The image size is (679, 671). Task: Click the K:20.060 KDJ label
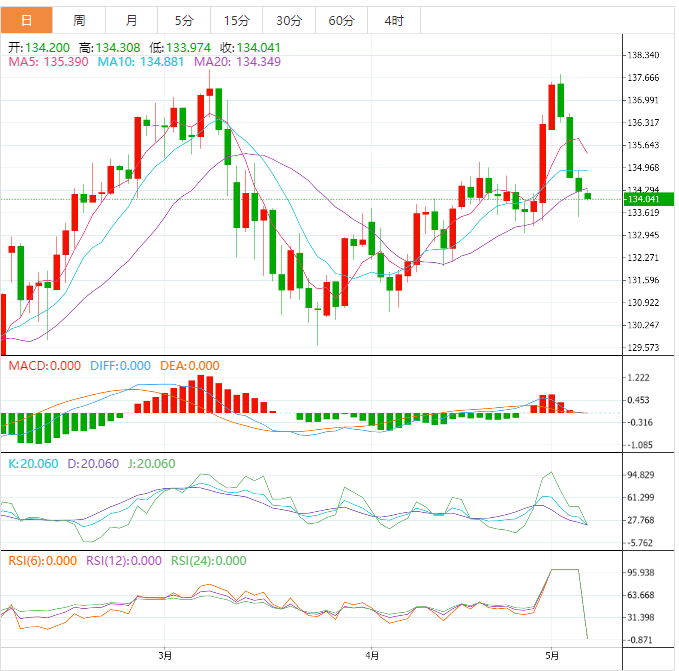pyautogui.click(x=33, y=464)
